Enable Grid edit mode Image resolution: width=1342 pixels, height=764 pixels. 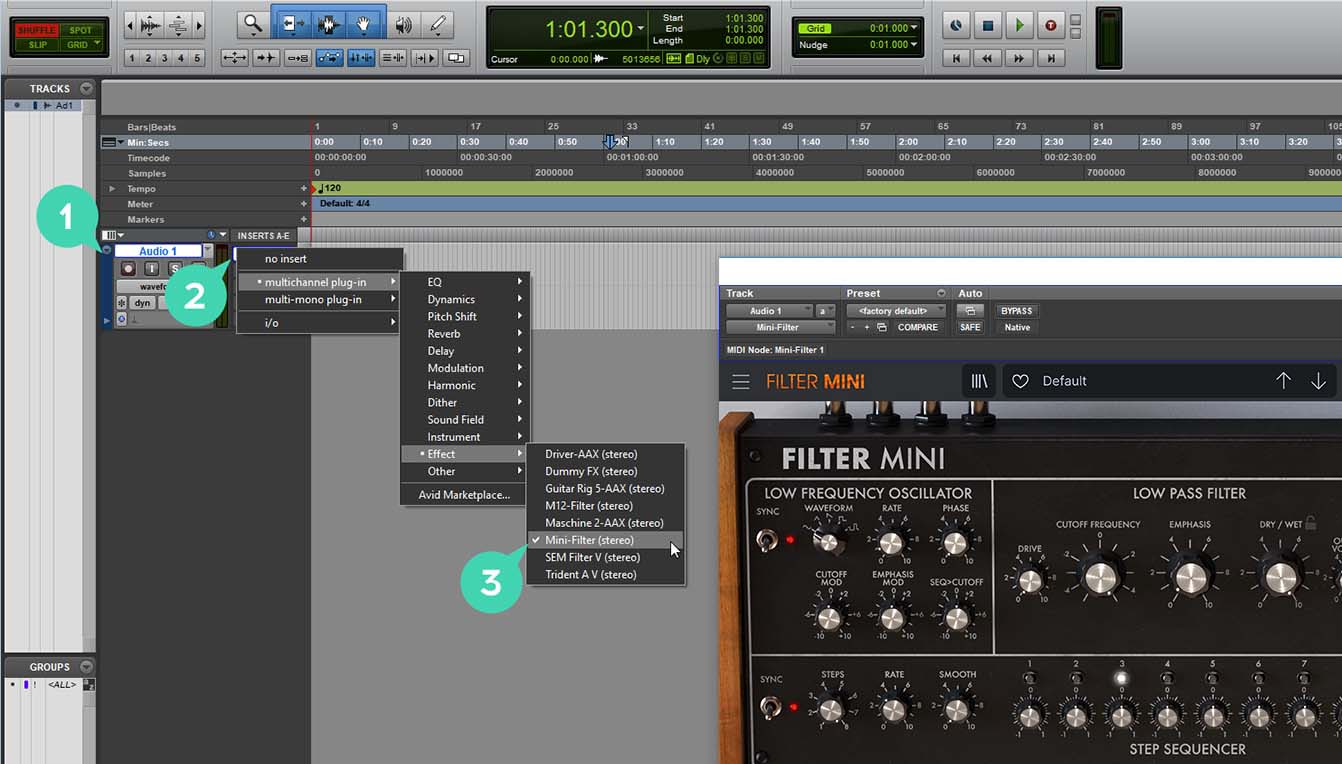tap(77, 45)
